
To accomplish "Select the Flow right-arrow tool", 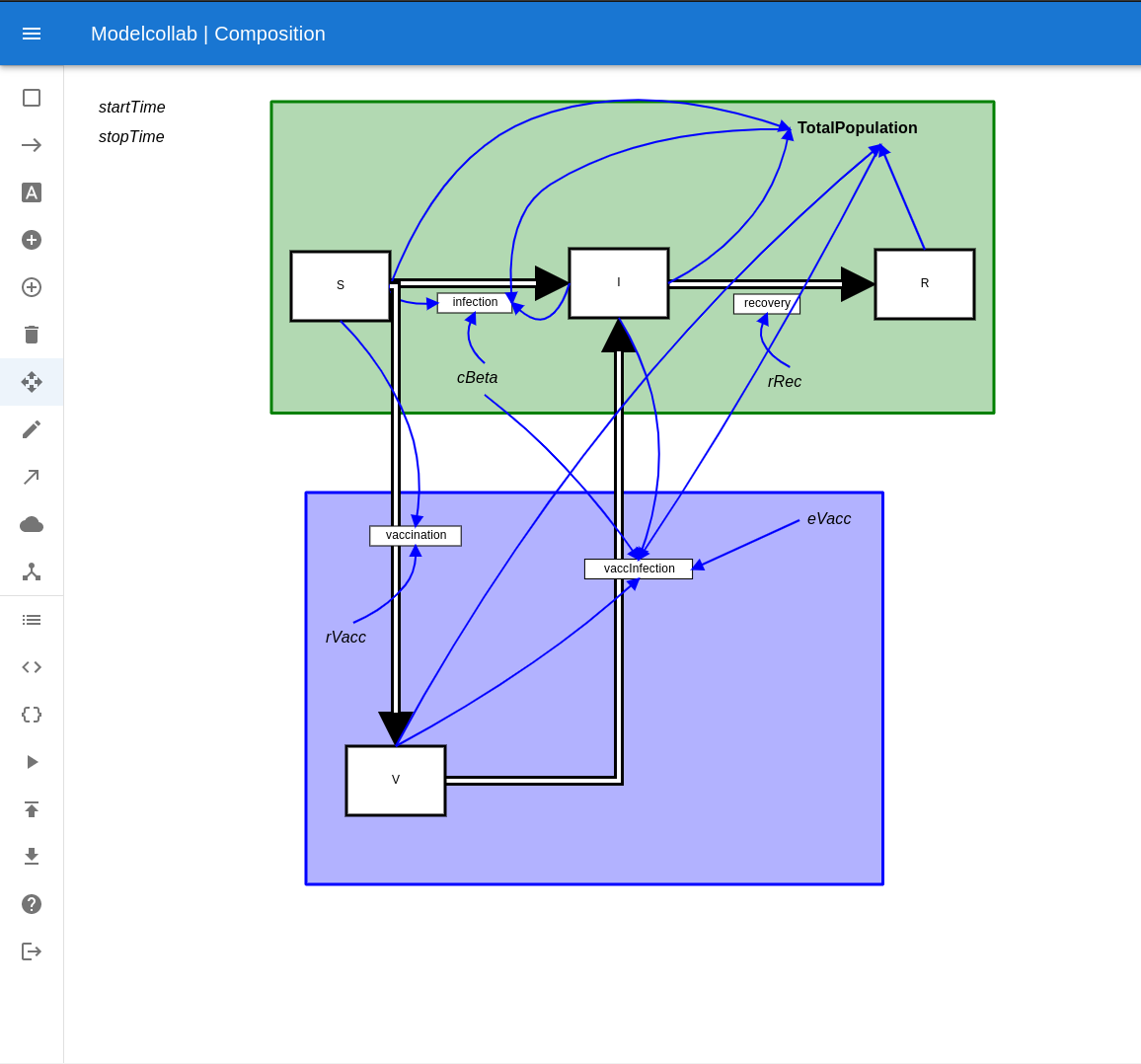I will [x=32, y=145].
